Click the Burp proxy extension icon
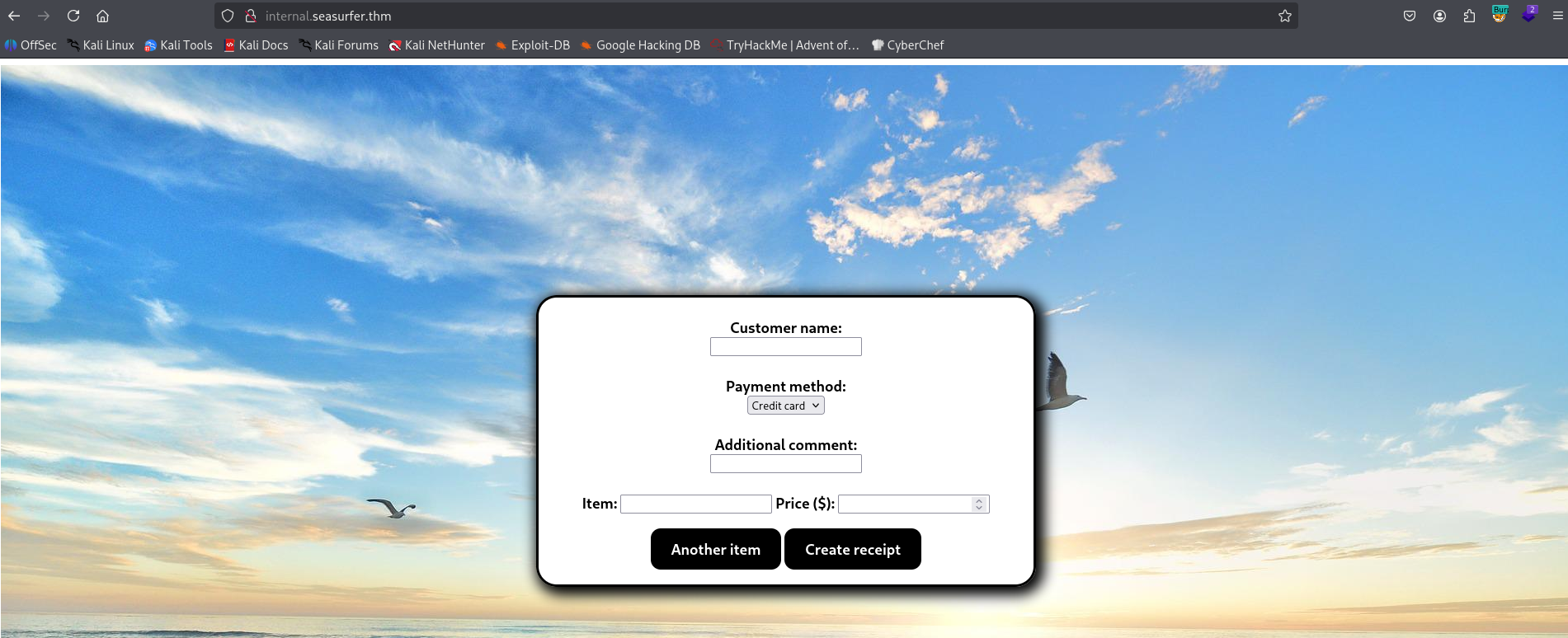This screenshot has width=1568, height=638. pos(1500,14)
